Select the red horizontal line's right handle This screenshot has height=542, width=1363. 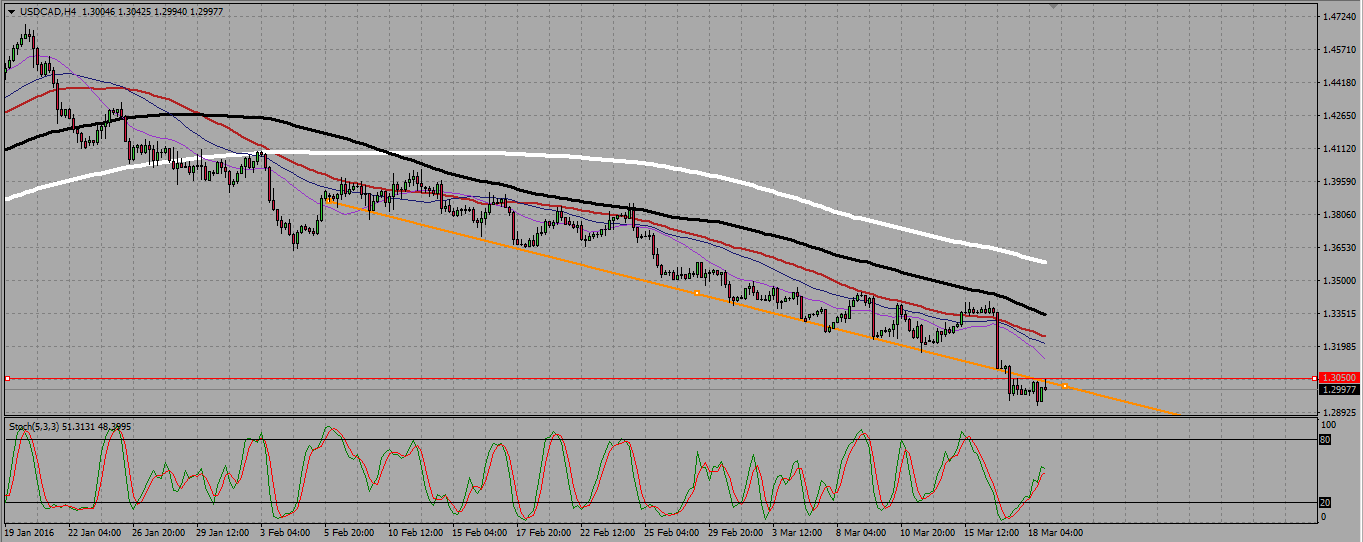[1315, 378]
